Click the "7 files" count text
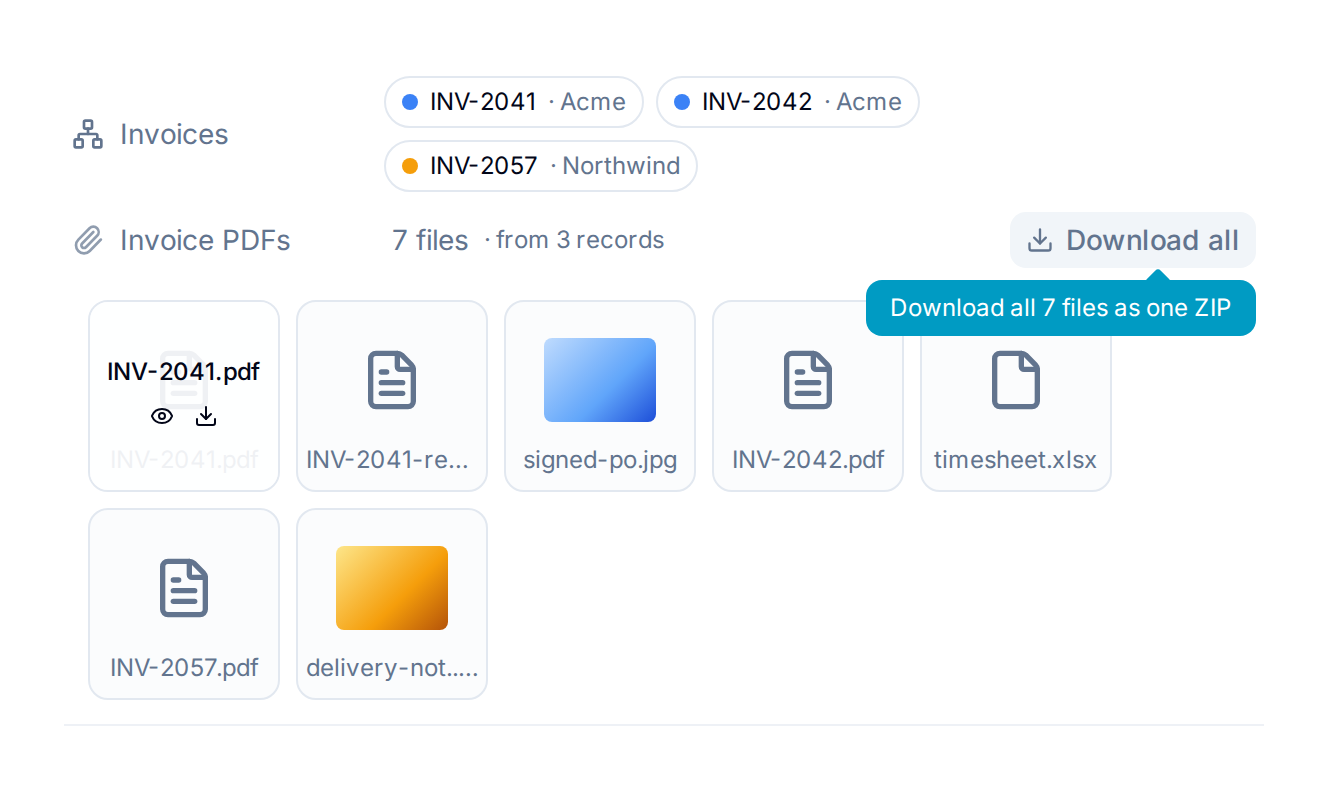Viewport: 1328px width, 790px height. pyautogui.click(x=430, y=240)
